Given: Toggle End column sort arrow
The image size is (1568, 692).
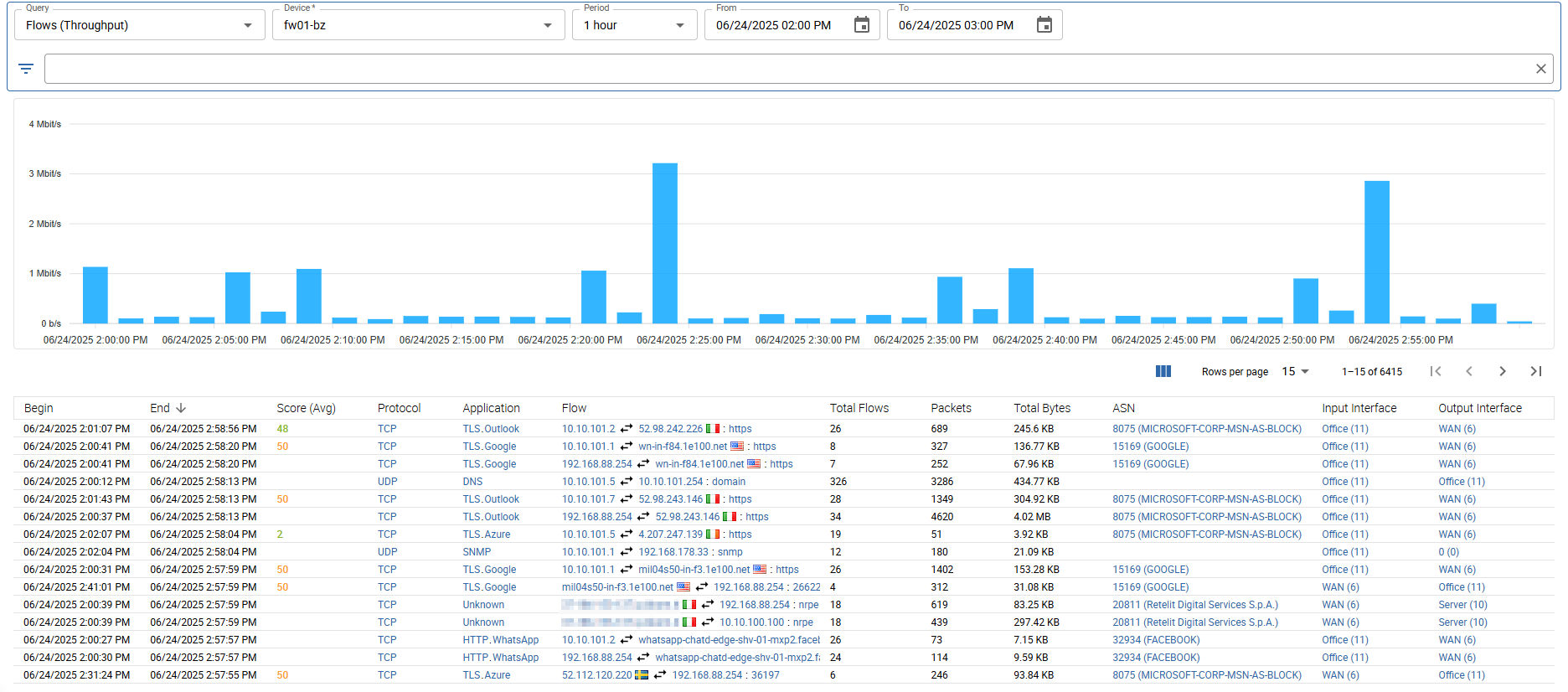Looking at the screenshot, I should [x=181, y=408].
